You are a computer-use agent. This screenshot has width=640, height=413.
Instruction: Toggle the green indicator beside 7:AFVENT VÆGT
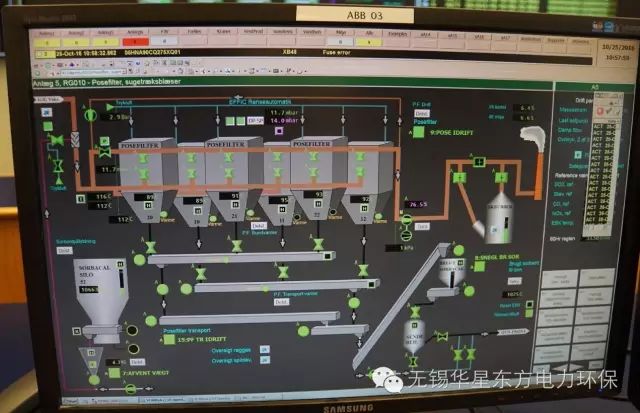pyautogui.click(x=112, y=374)
